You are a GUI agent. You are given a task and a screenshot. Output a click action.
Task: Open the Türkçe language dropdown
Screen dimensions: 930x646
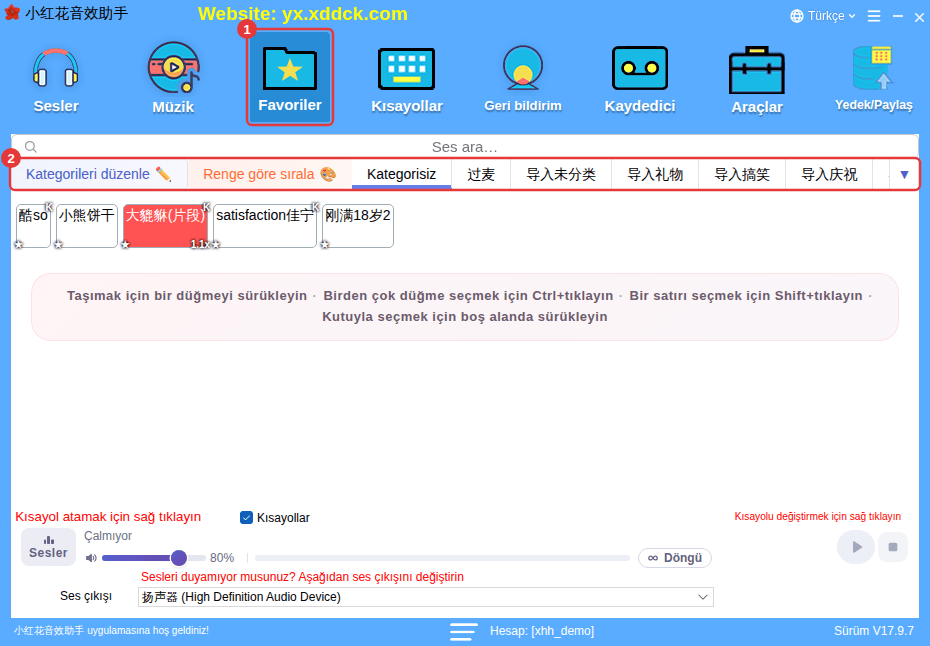tap(823, 16)
